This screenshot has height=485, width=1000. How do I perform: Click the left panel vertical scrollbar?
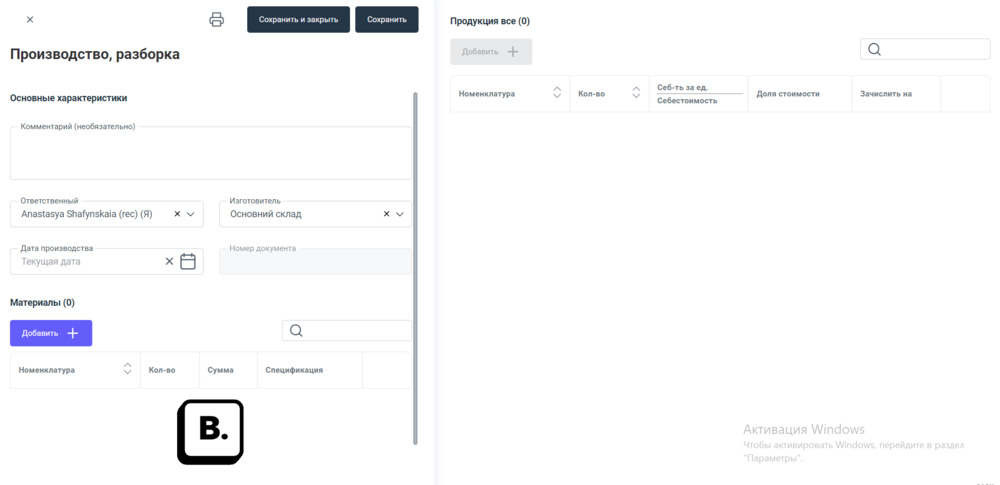pyautogui.click(x=415, y=268)
